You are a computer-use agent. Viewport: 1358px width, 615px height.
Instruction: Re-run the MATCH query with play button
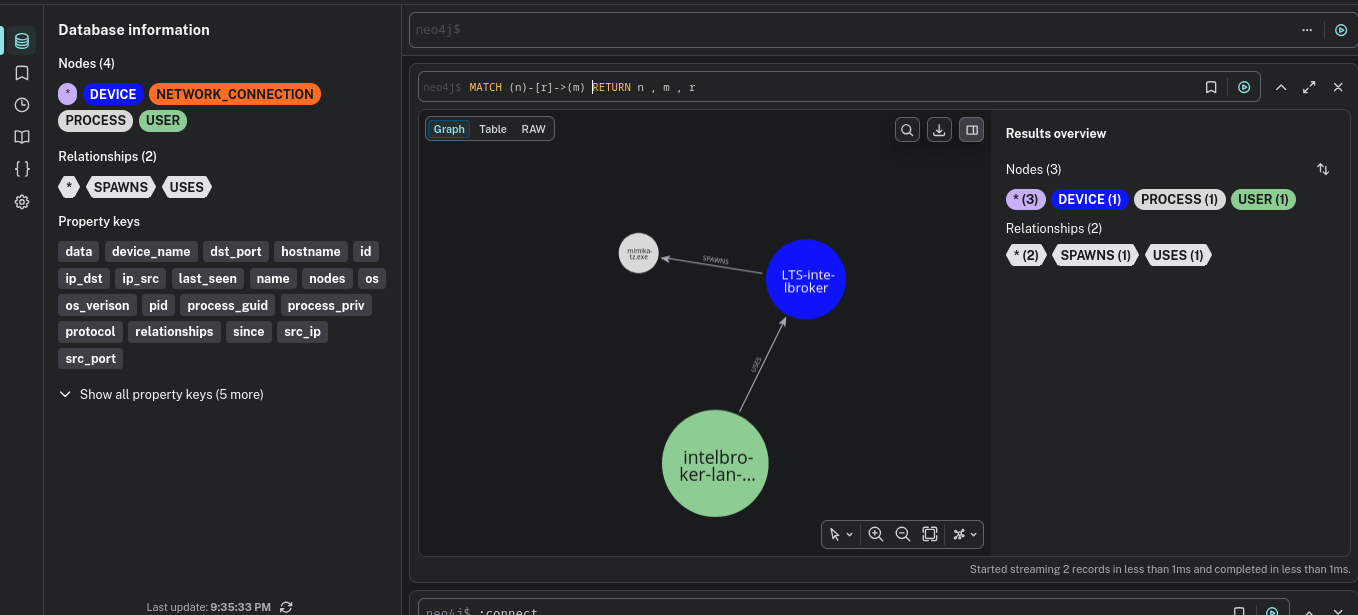point(1244,87)
